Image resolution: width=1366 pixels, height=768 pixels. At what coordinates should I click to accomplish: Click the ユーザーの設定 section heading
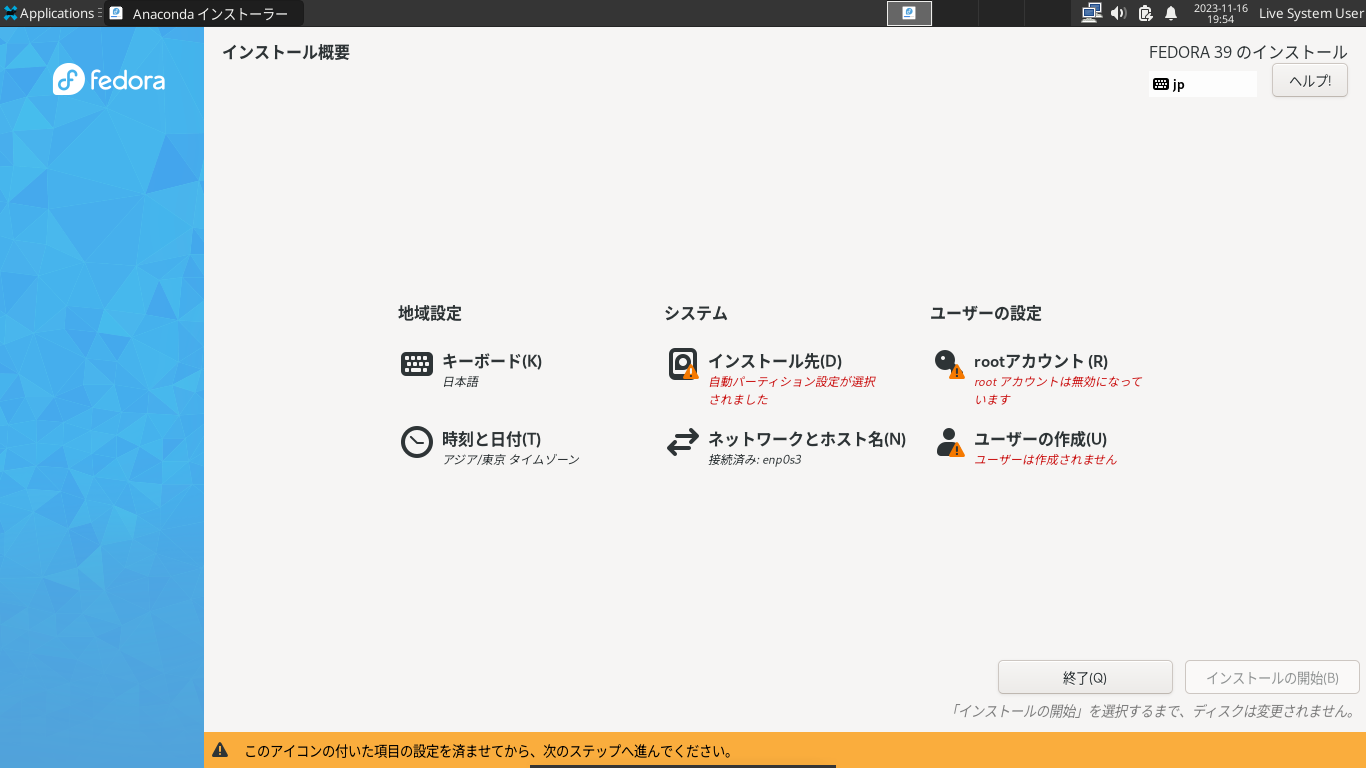986,313
